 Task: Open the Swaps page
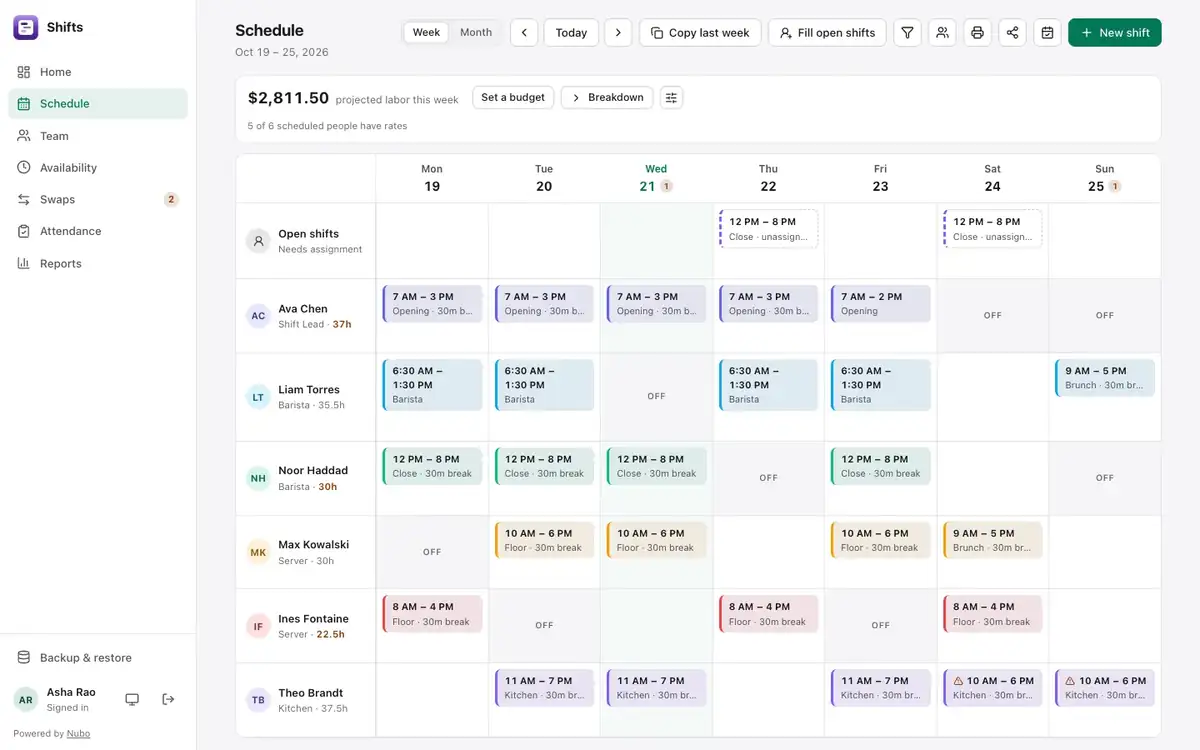(x=98, y=200)
